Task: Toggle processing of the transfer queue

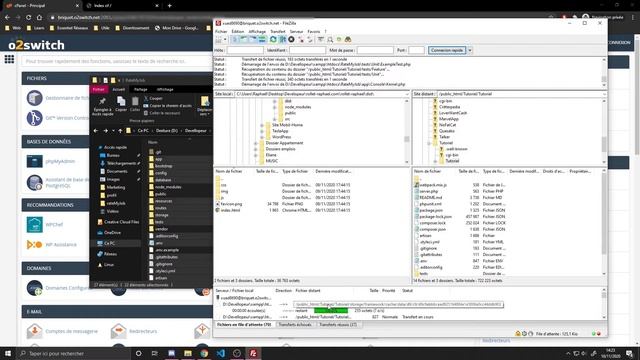Action: click(282, 40)
